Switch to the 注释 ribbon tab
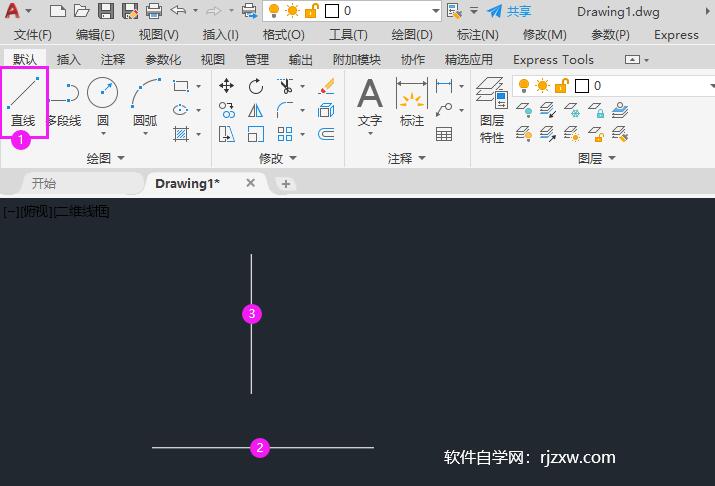 (x=113, y=59)
